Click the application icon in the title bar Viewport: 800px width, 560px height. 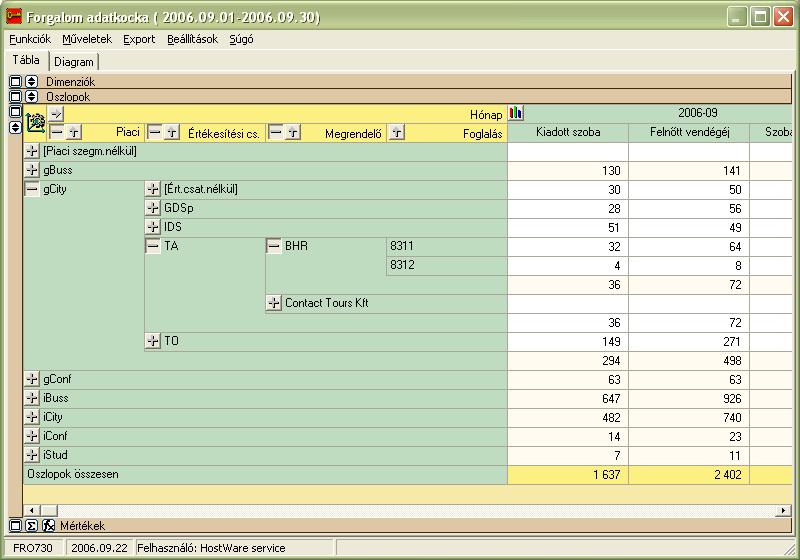coord(14,16)
